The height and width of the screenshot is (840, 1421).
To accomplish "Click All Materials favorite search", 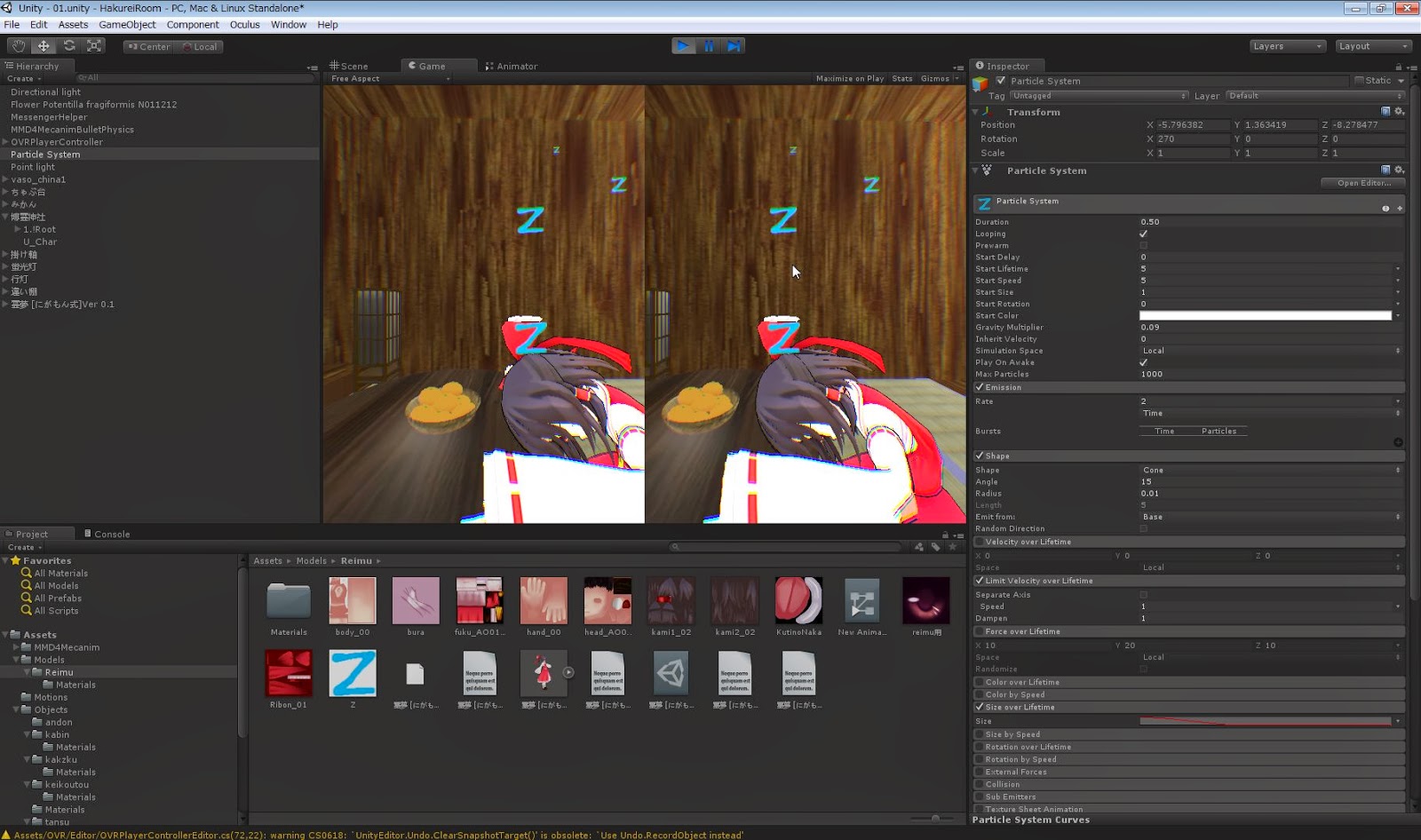I will pos(60,574).
